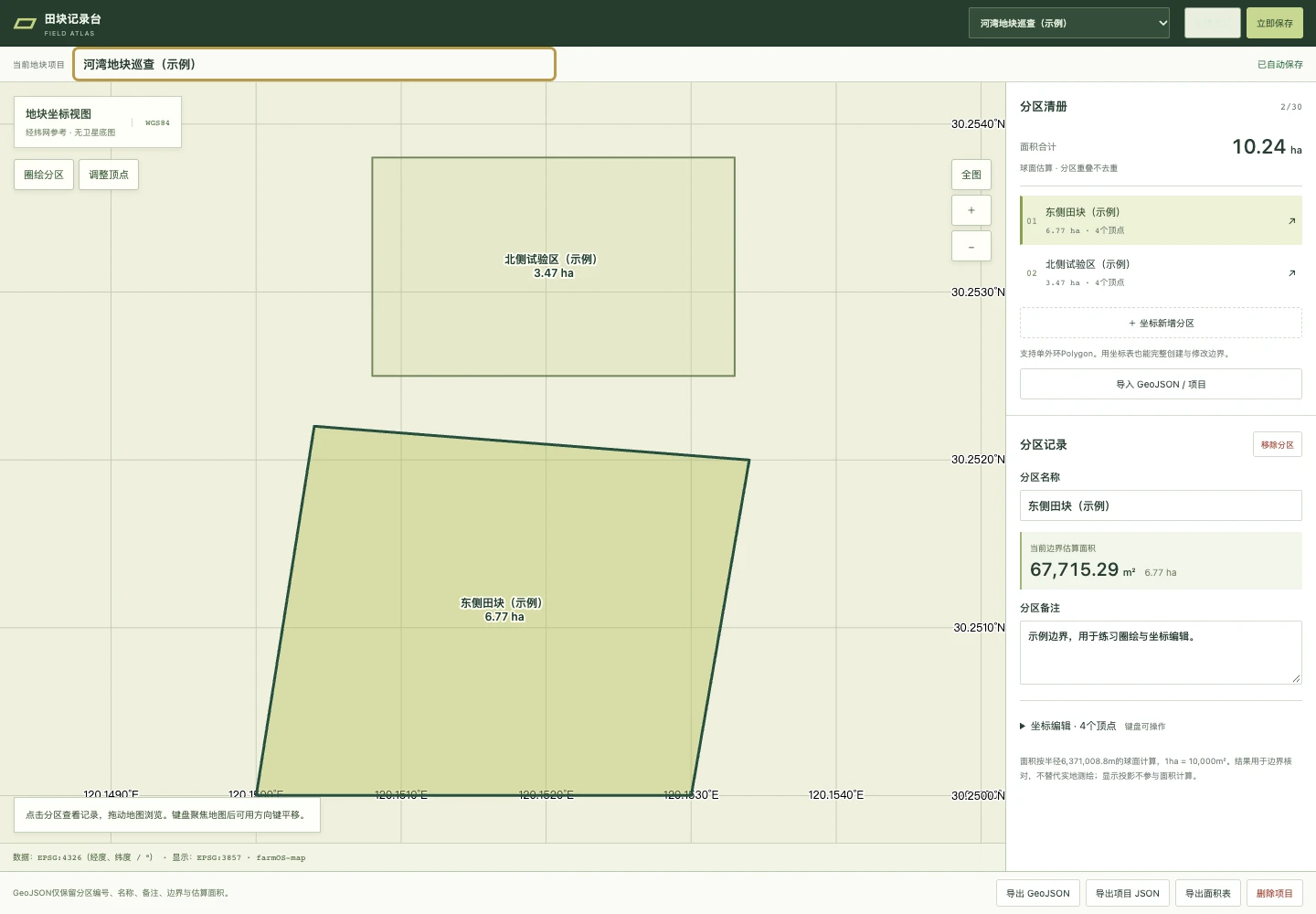Select 北侧试验区（示例） in the zone list
Screen dimensions: 1316x914
(1161, 272)
